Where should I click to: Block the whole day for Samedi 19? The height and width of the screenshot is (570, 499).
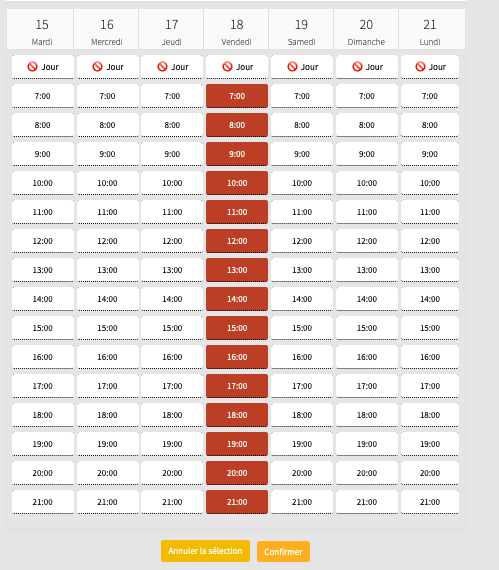pos(302,67)
